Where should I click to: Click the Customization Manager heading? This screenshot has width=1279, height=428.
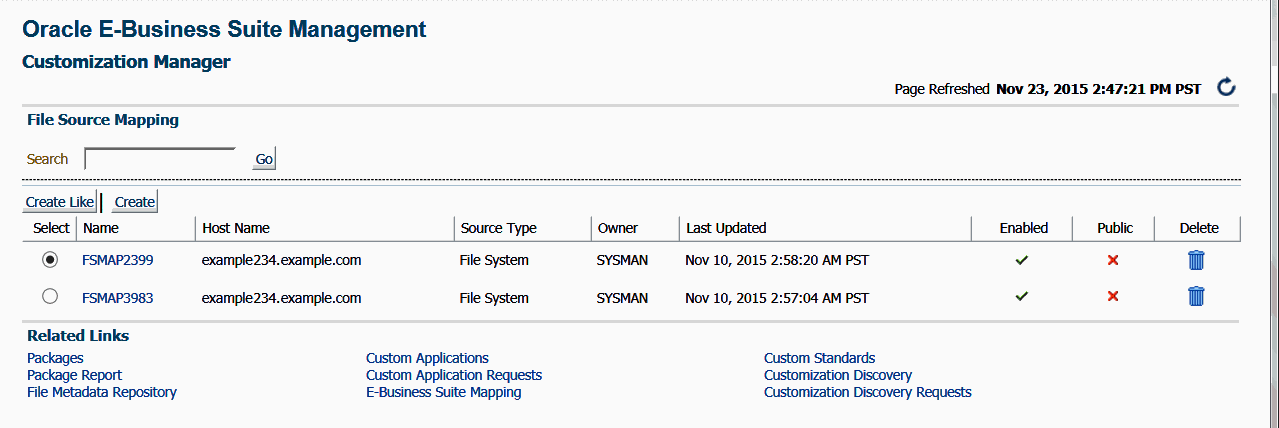coord(126,62)
